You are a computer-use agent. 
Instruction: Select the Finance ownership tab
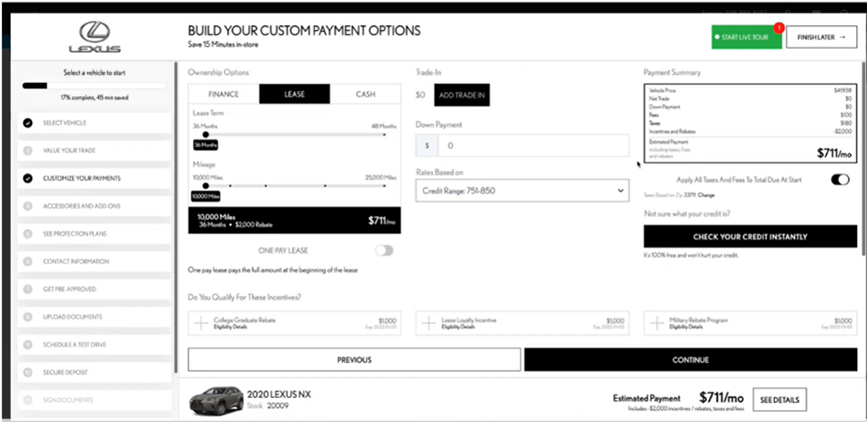(223, 94)
